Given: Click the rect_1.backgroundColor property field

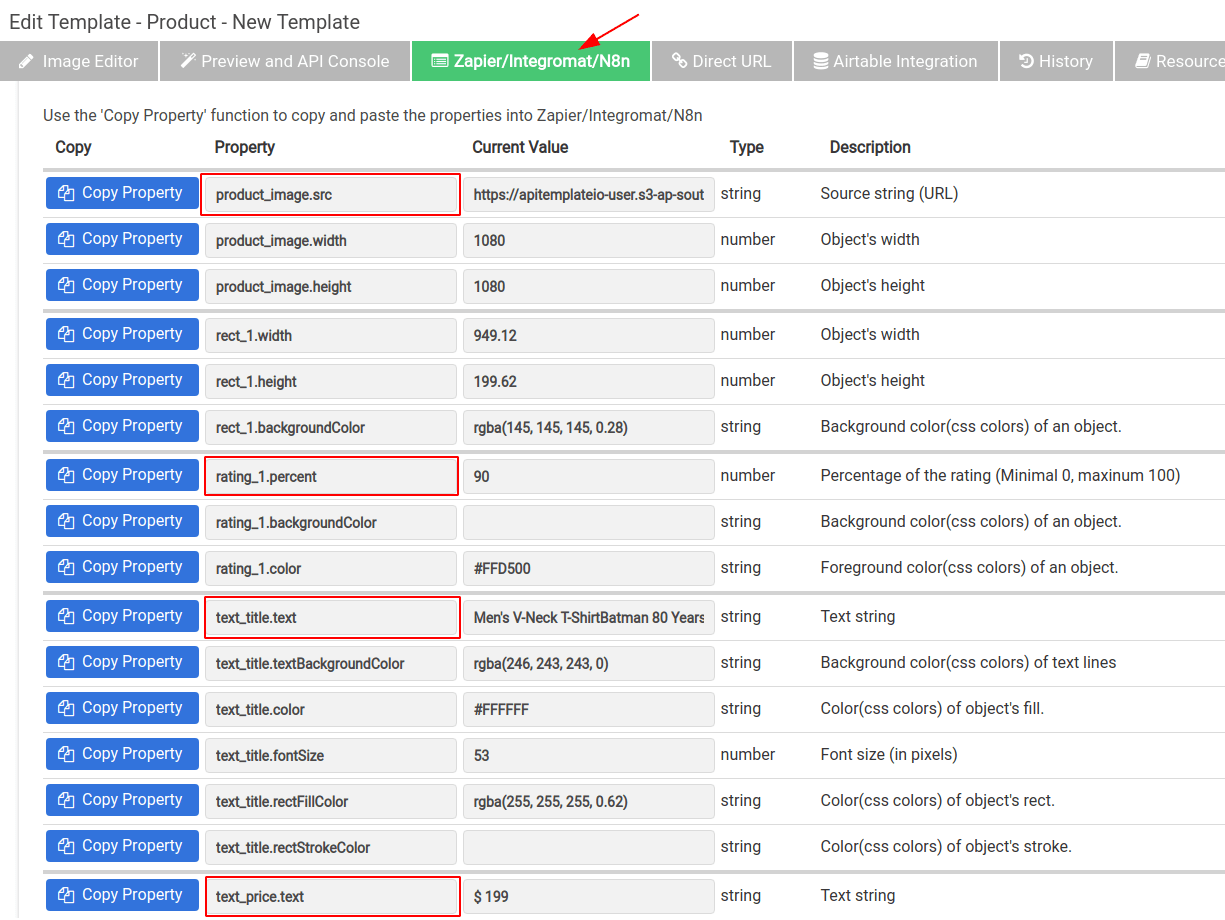Looking at the screenshot, I should (x=331, y=428).
